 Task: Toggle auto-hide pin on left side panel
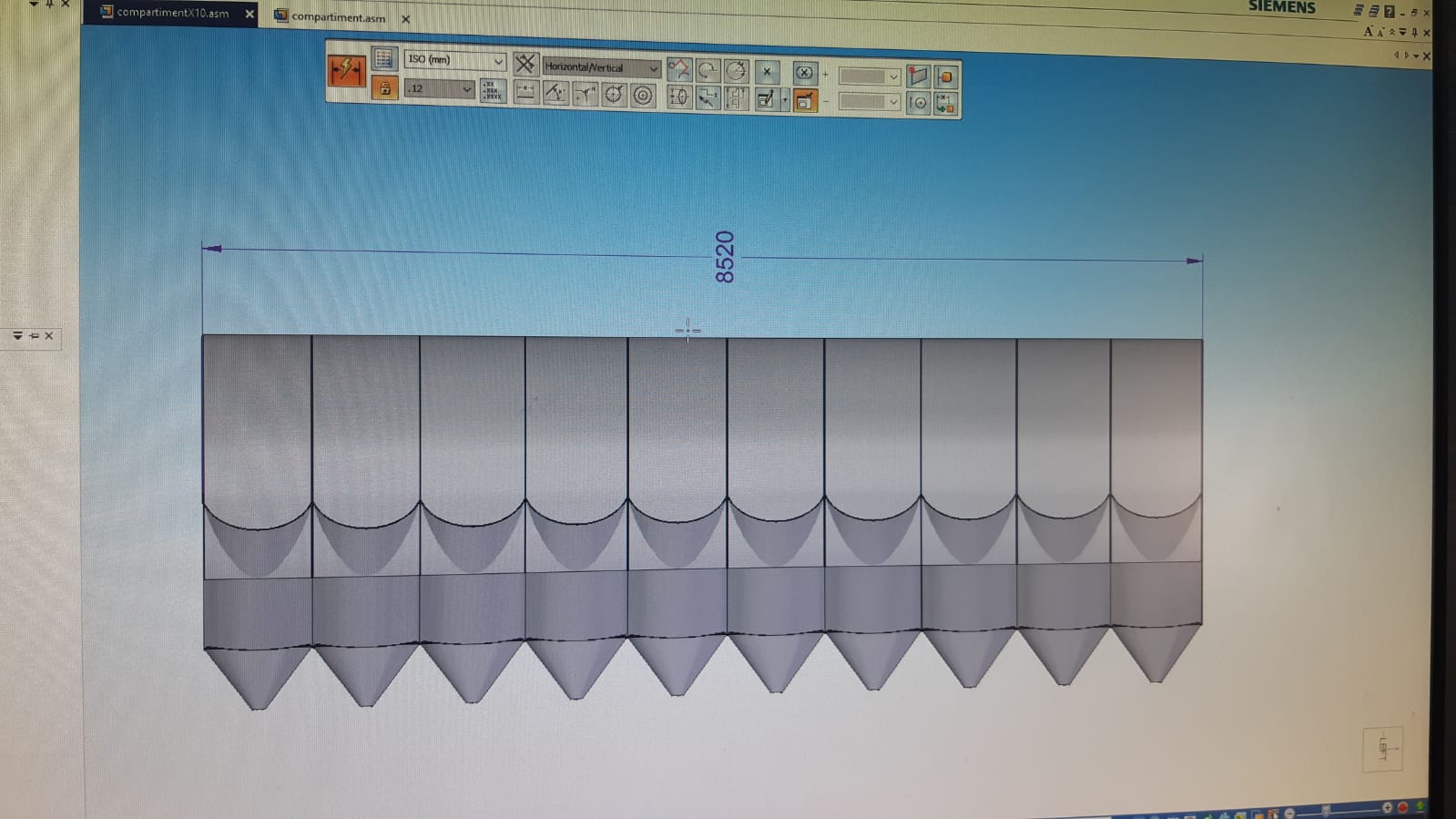pos(34,336)
